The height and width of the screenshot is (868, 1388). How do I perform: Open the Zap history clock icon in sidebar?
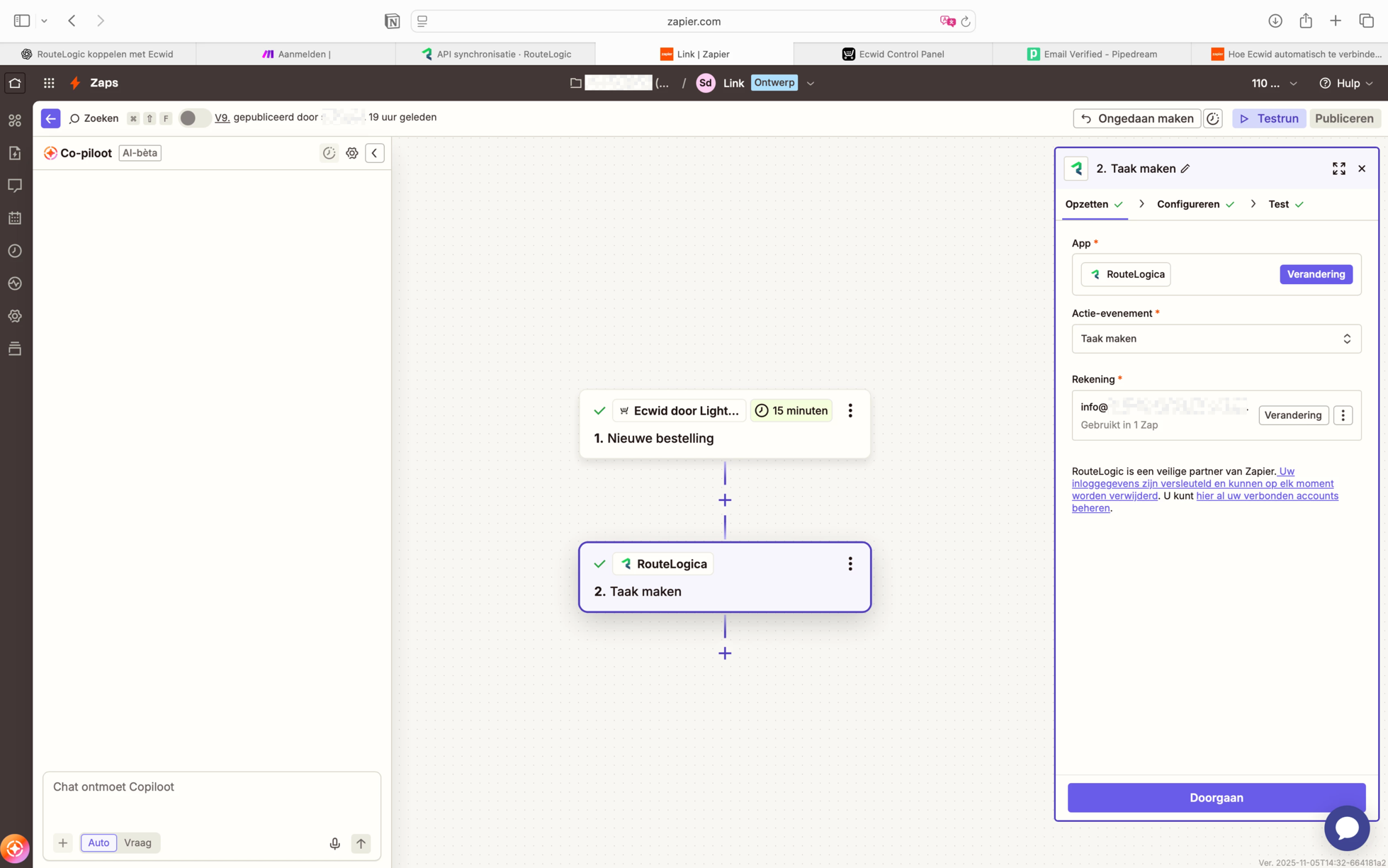coord(15,251)
